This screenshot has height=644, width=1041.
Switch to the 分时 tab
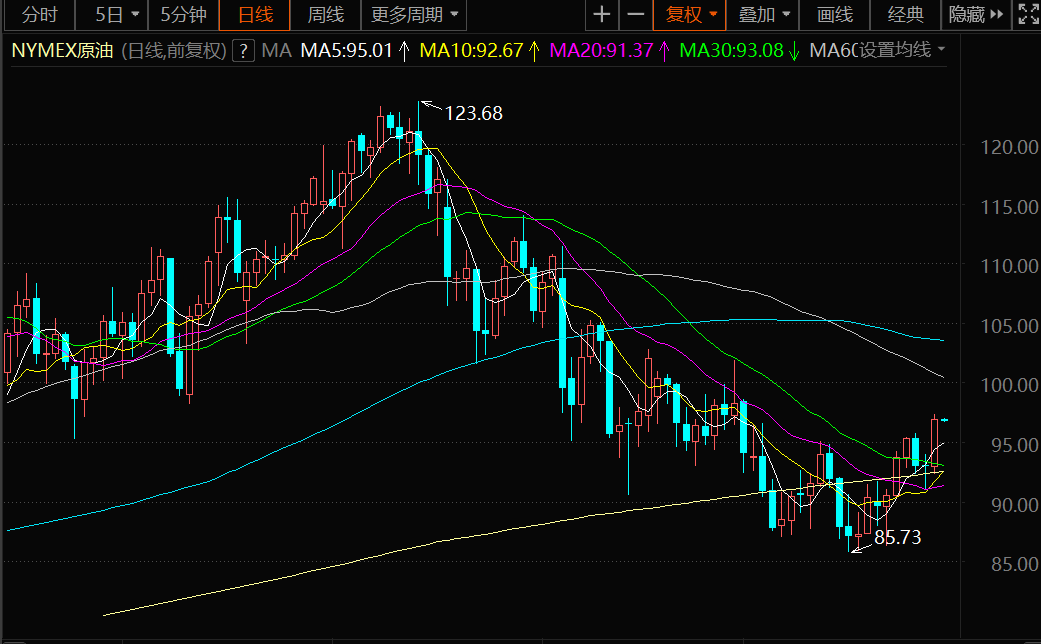(40, 15)
